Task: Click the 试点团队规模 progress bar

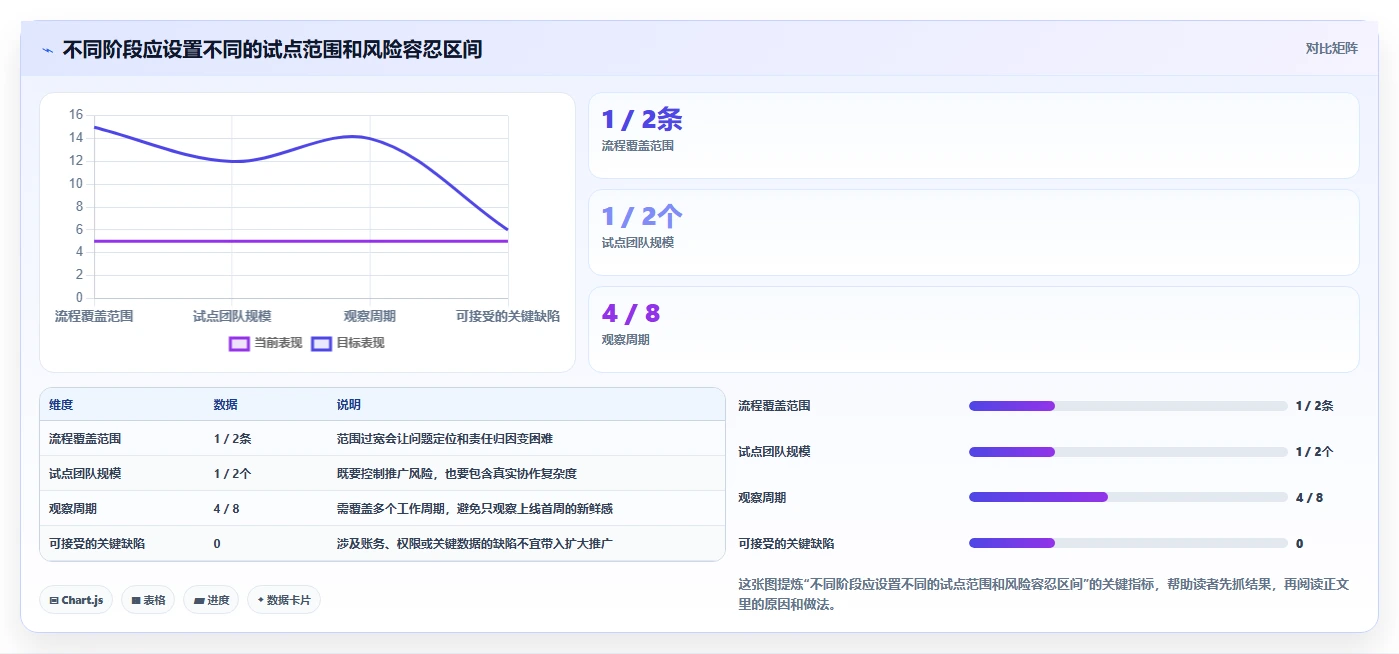Action: [x=1127, y=452]
